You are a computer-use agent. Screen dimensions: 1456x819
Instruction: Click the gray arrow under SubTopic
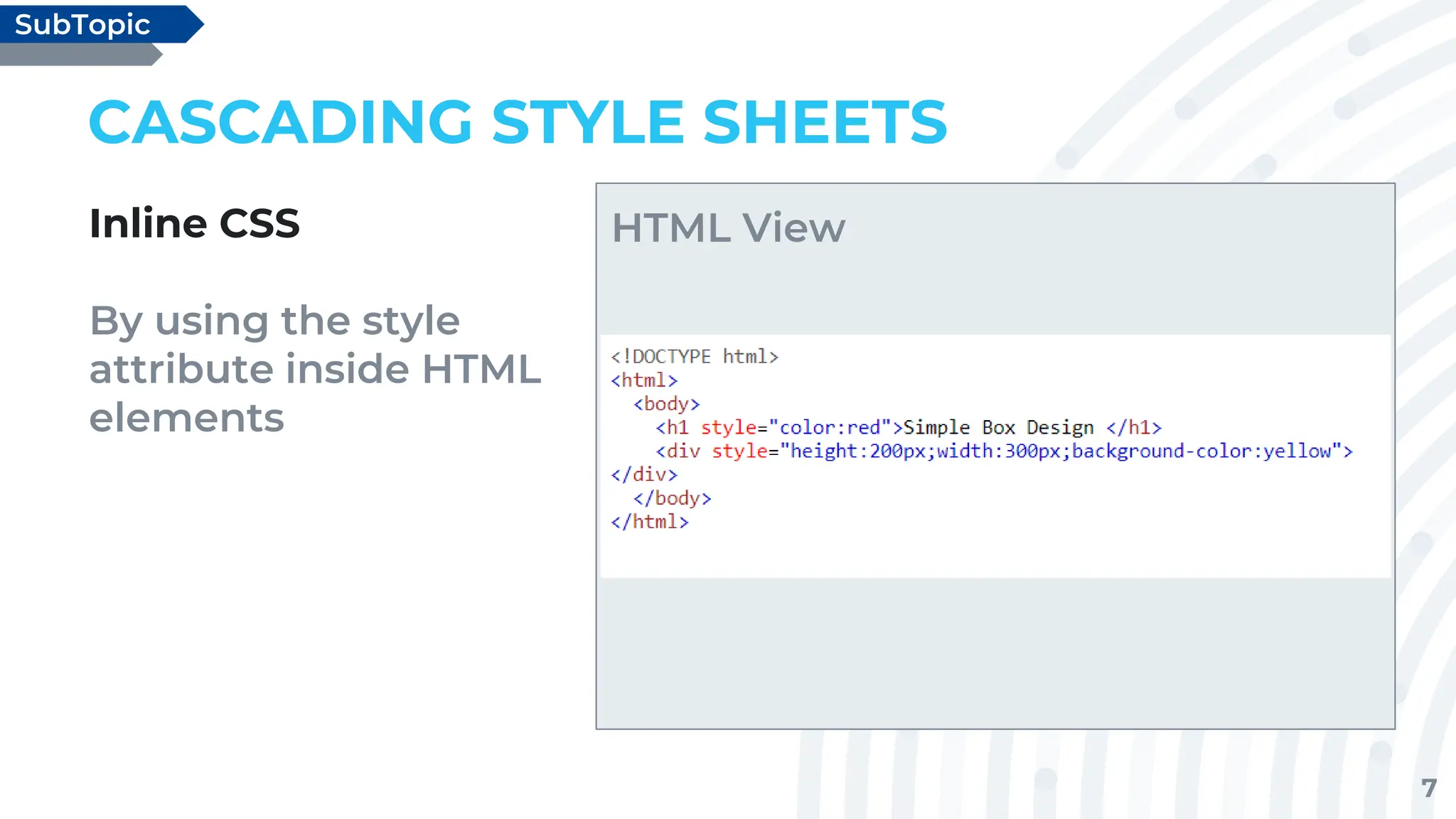pyautogui.click(x=80, y=55)
